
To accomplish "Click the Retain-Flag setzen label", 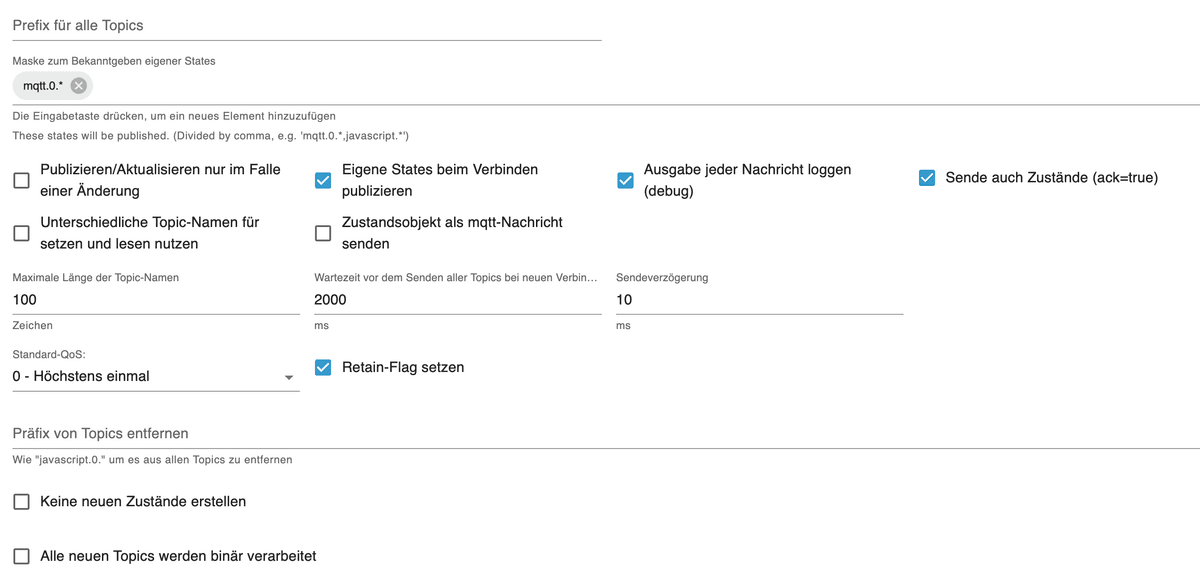I will (x=403, y=367).
